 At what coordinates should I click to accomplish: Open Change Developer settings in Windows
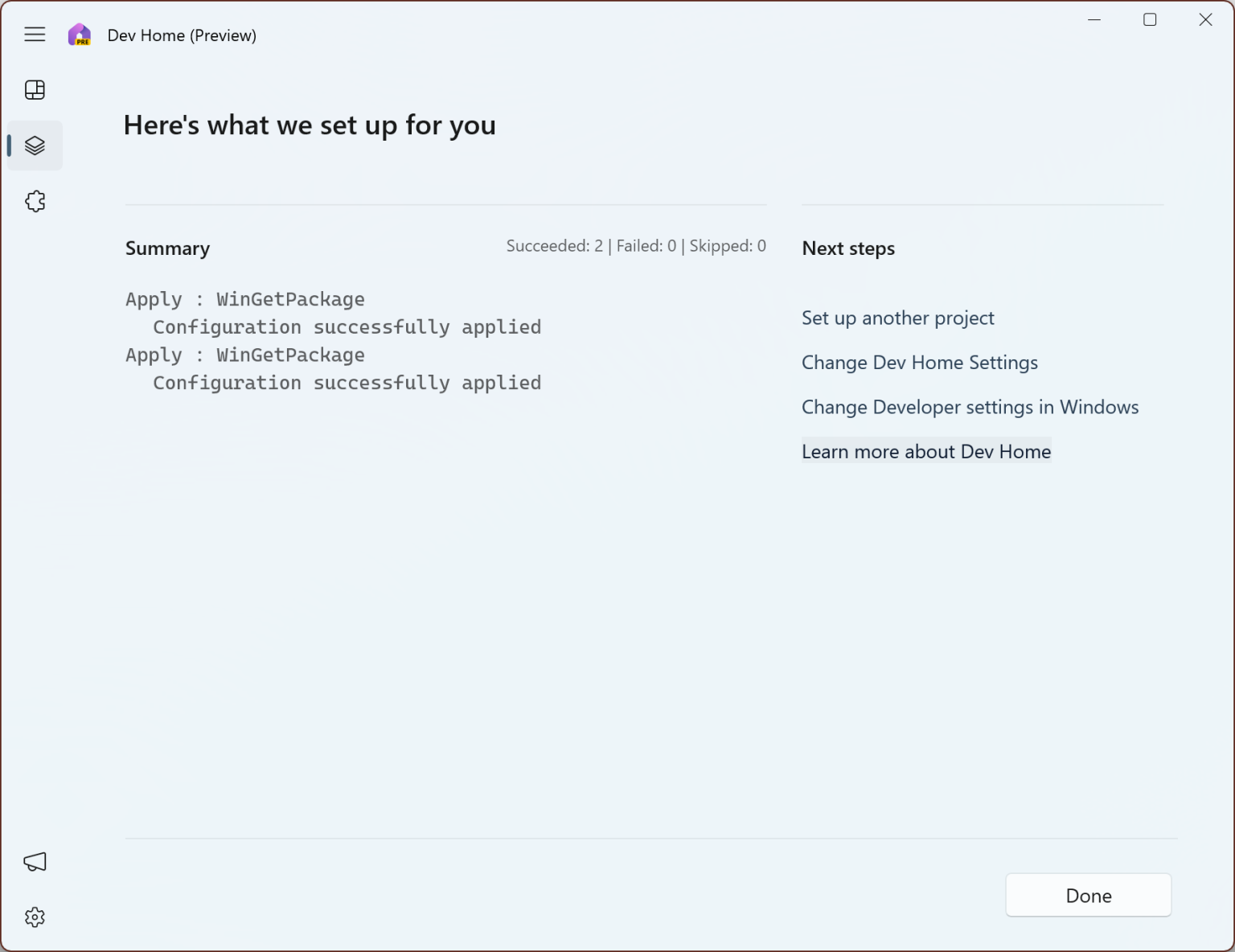[970, 407]
